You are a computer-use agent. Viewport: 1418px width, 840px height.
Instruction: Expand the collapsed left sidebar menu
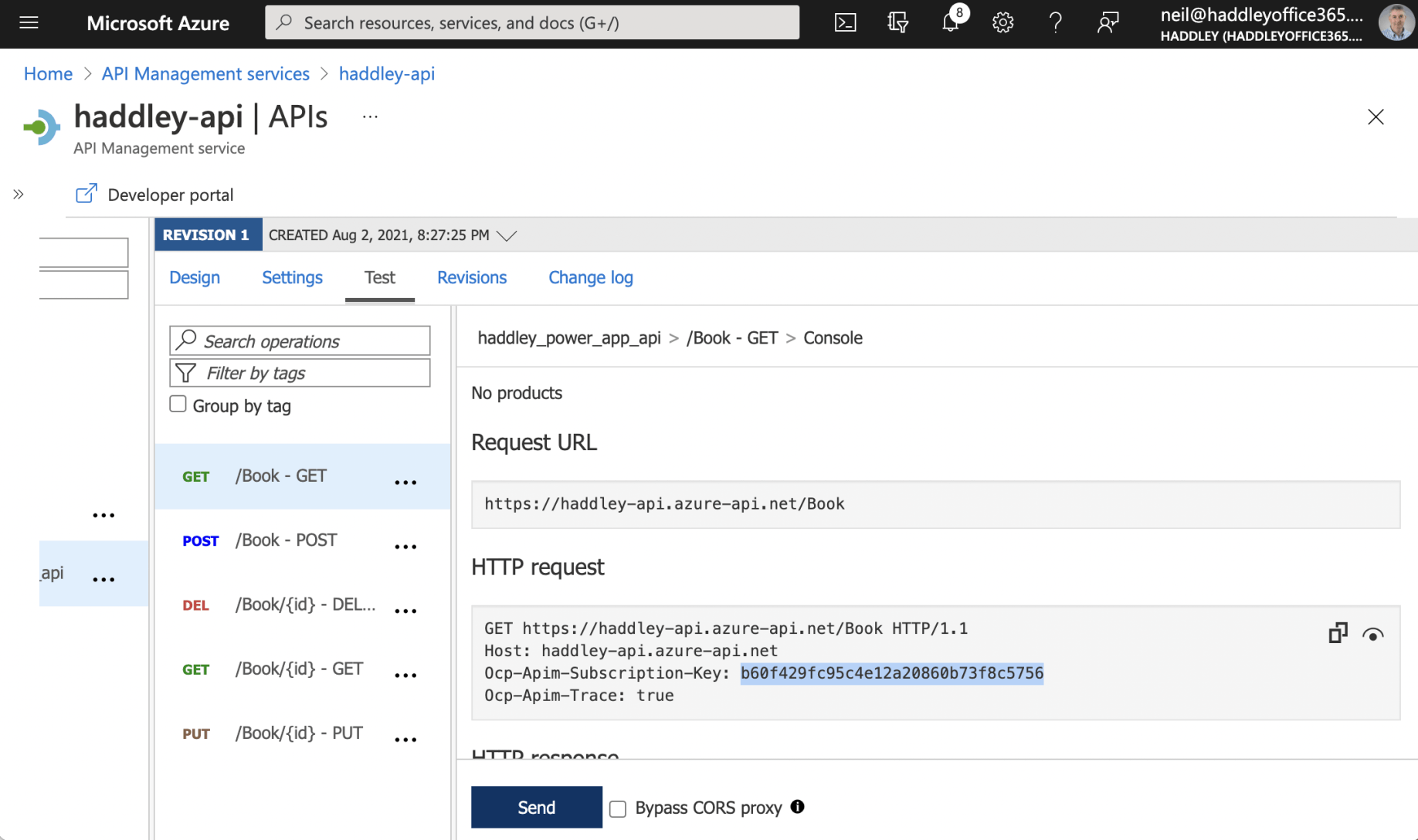click(19, 195)
